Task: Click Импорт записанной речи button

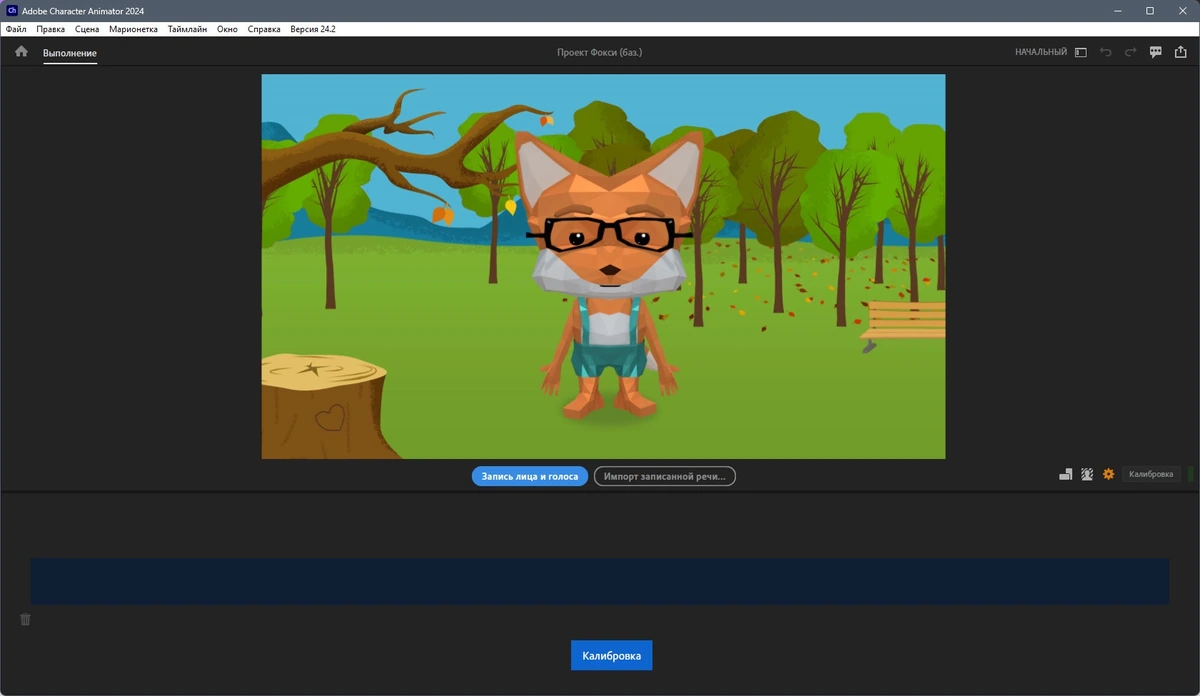Action: point(665,476)
